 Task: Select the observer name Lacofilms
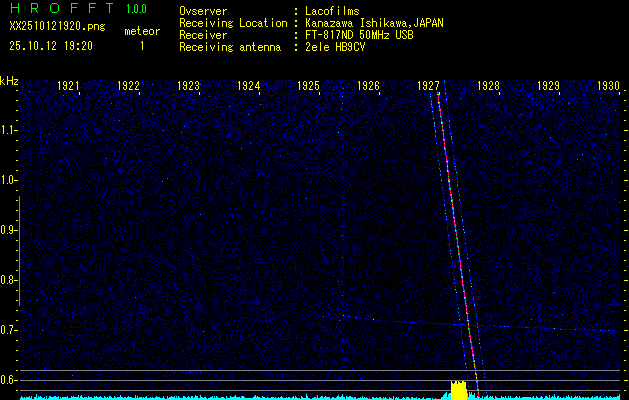tap(332, 12)
